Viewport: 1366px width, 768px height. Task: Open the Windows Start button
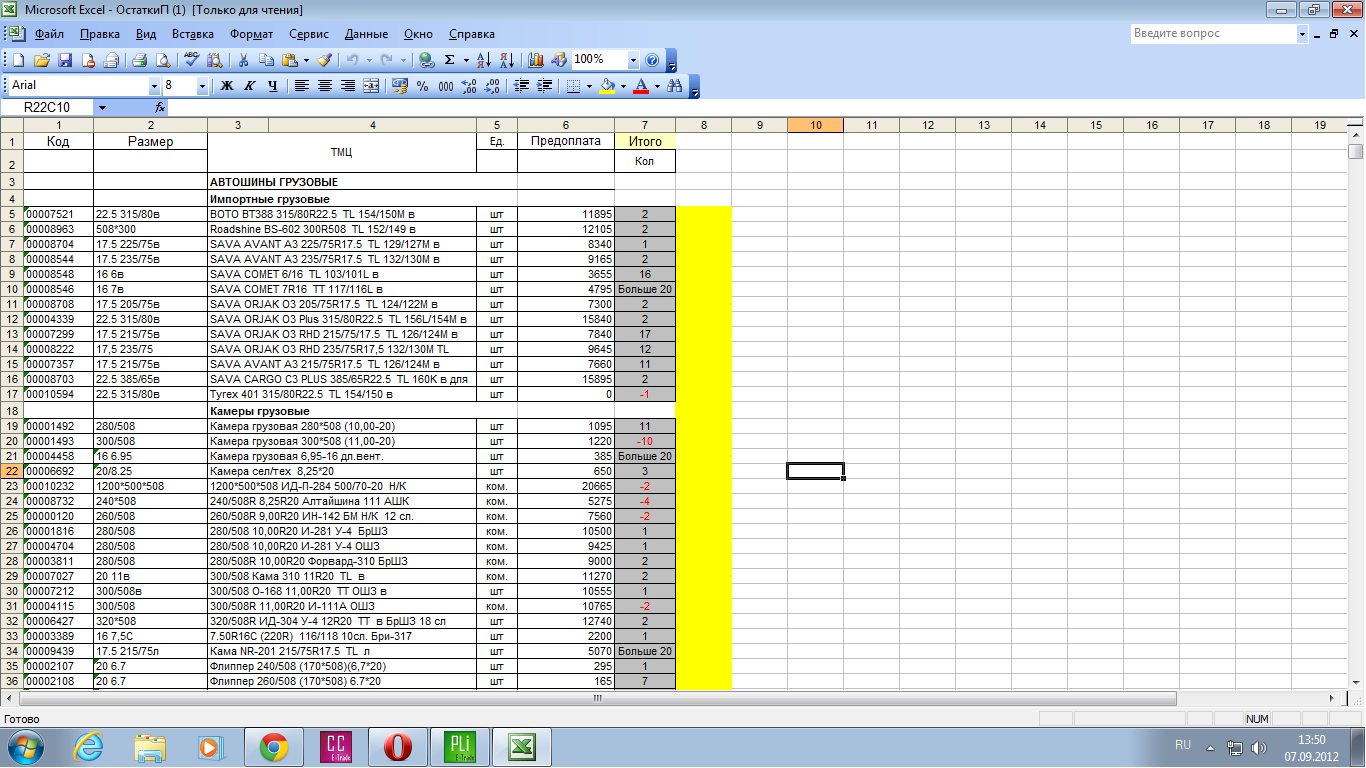pos(27,746)
